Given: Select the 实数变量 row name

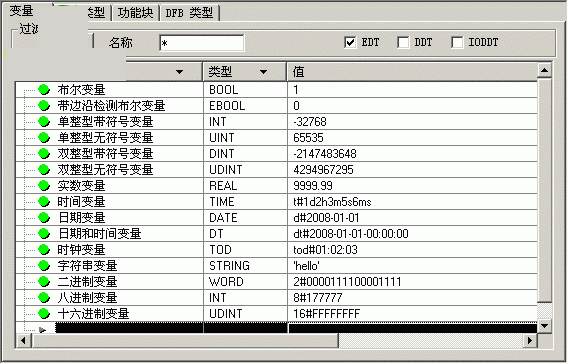Looking at the screenshot, I should tap(81, 185).
